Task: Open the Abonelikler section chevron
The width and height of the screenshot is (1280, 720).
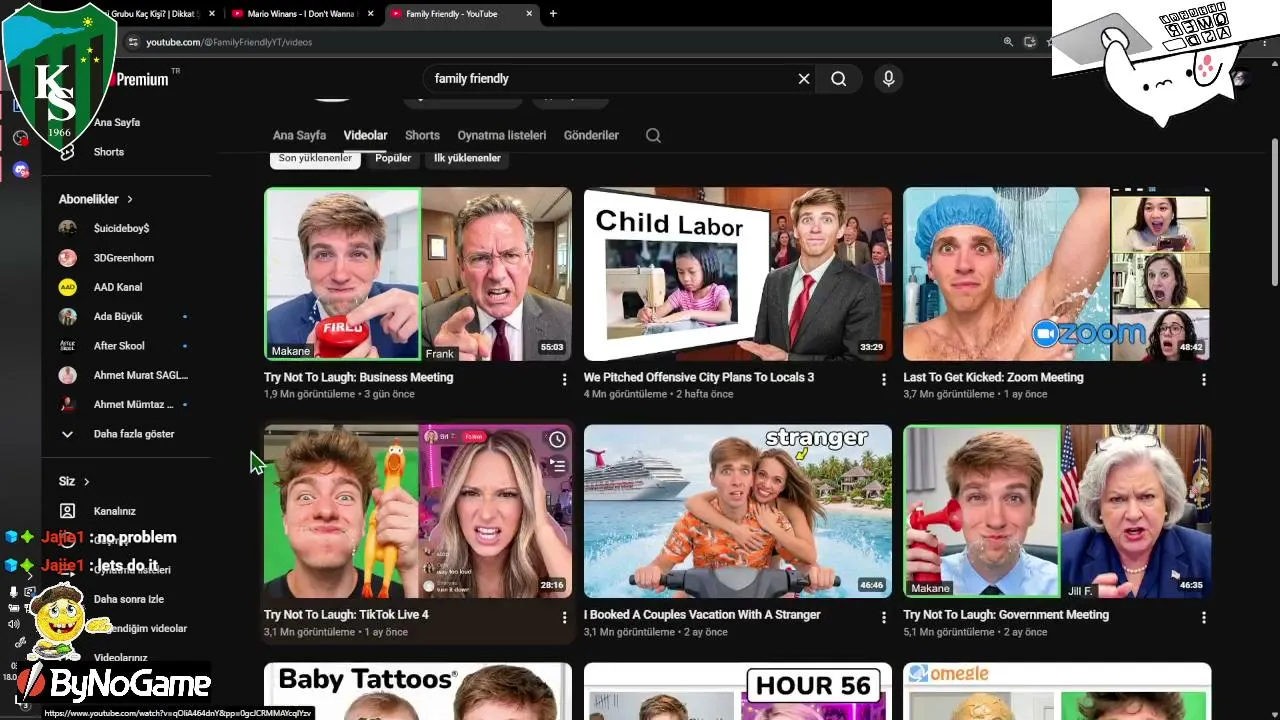Action: coord(130,199)
